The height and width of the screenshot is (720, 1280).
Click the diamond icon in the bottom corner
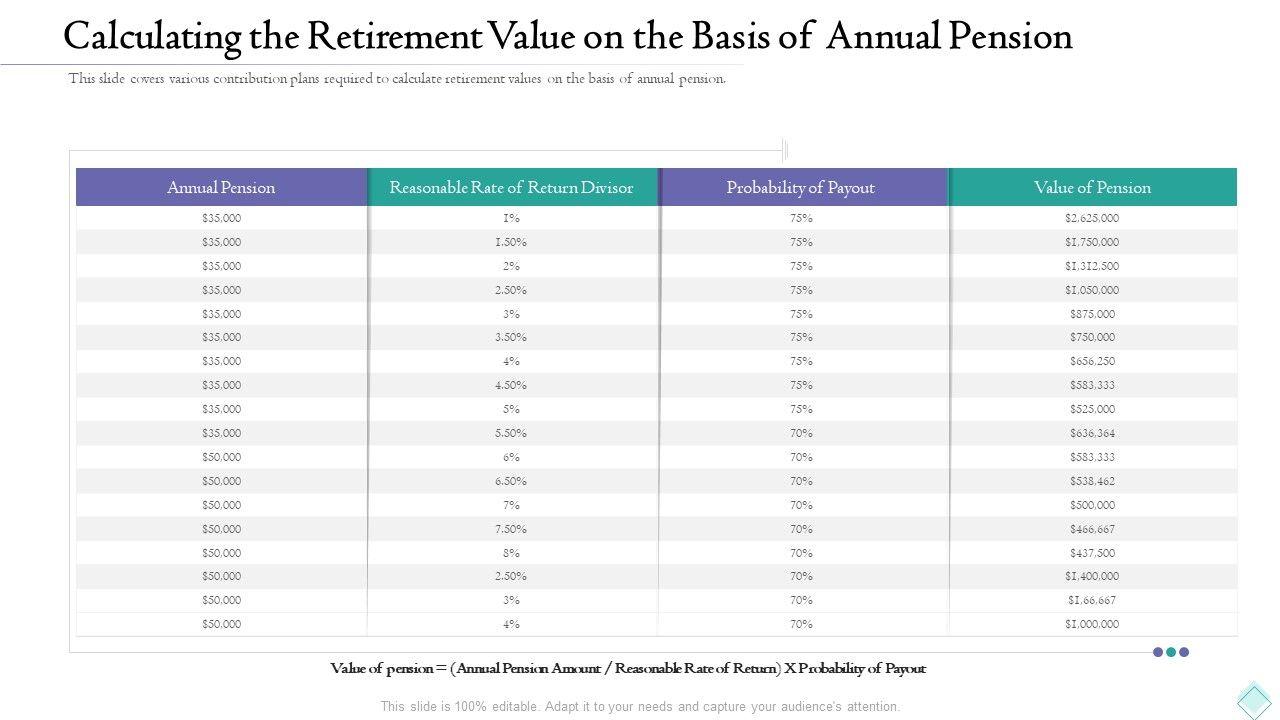[x=1253, y=699]
